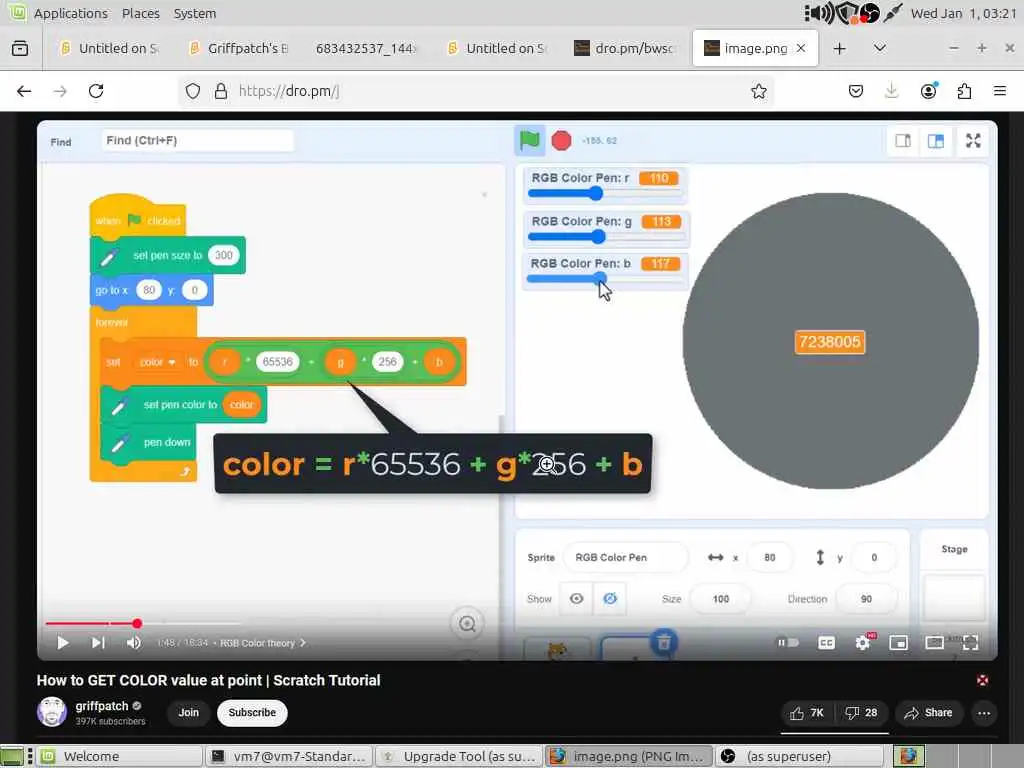Switch to theater mode

pyautogui.click(x=935, y=643)
